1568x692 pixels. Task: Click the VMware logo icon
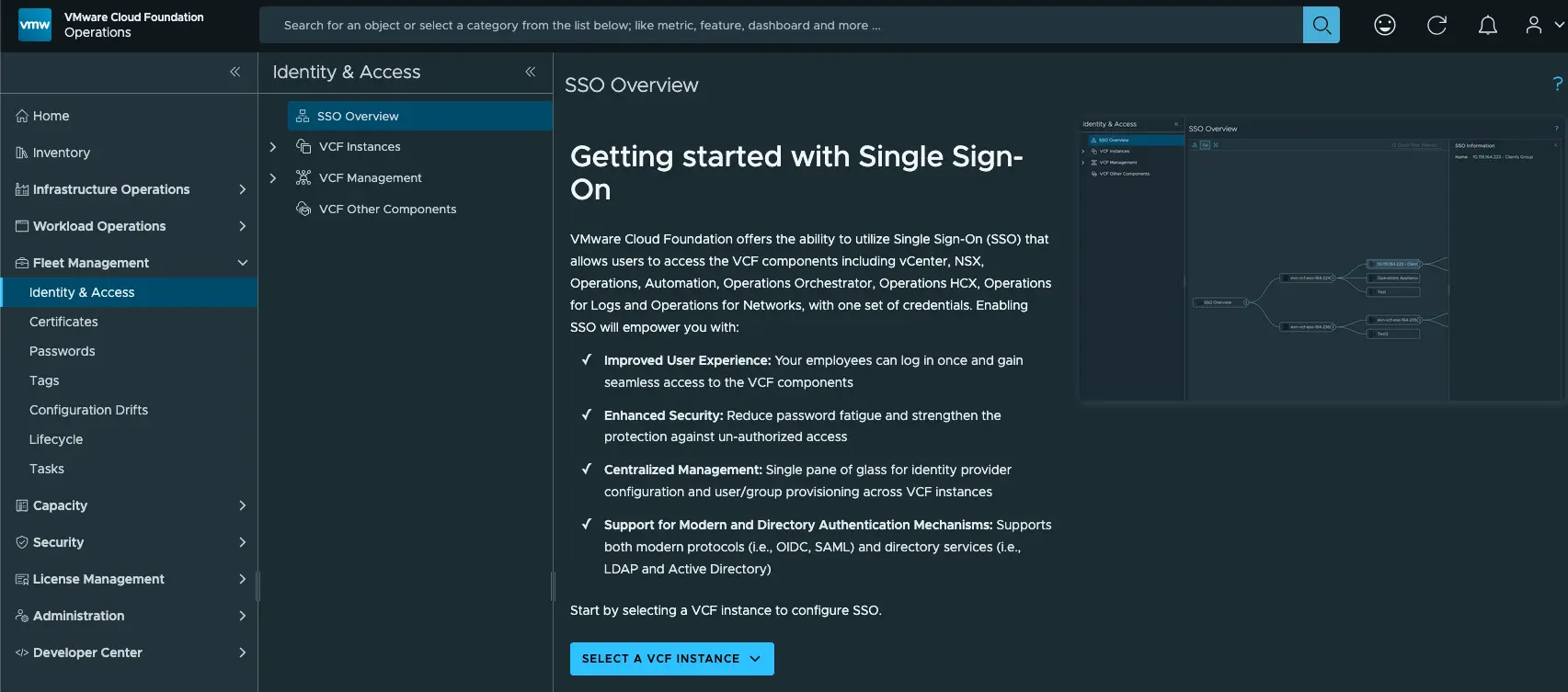point(35,25)
